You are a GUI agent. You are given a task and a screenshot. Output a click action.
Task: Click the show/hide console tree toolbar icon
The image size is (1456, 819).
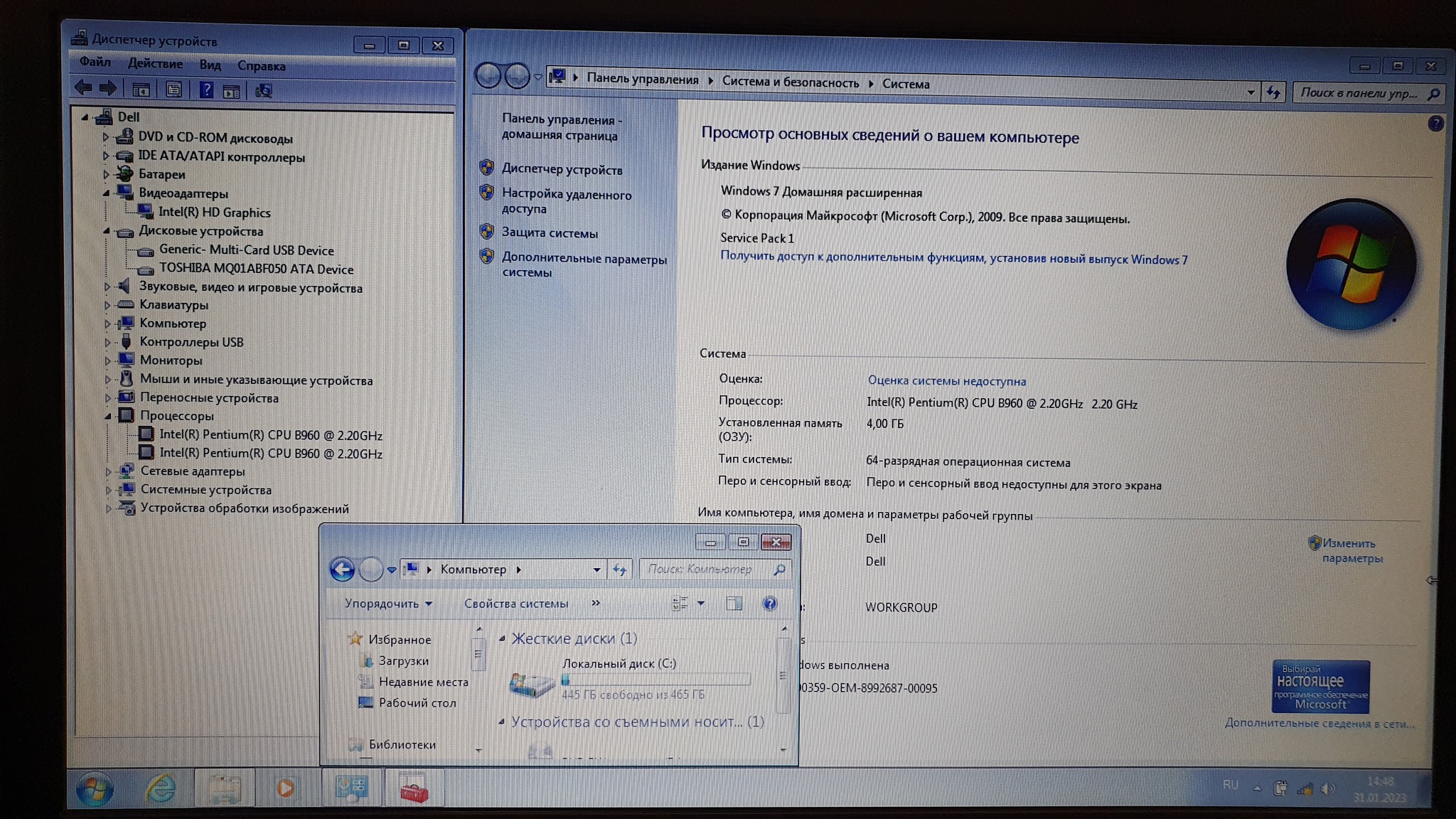pos(141,90)
